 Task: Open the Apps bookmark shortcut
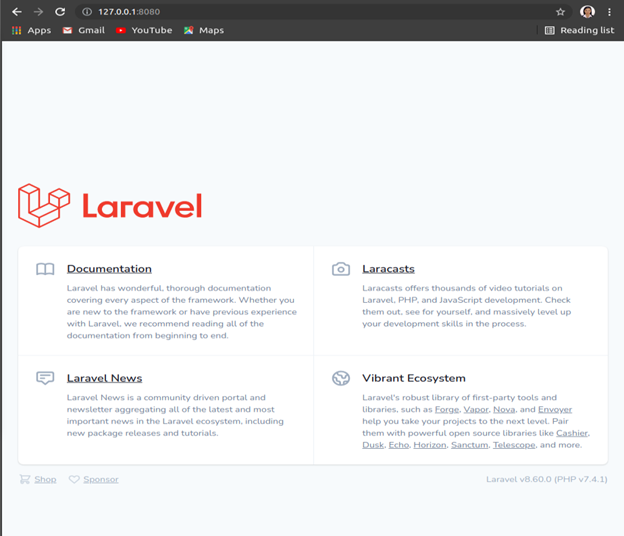coord(31,30)
